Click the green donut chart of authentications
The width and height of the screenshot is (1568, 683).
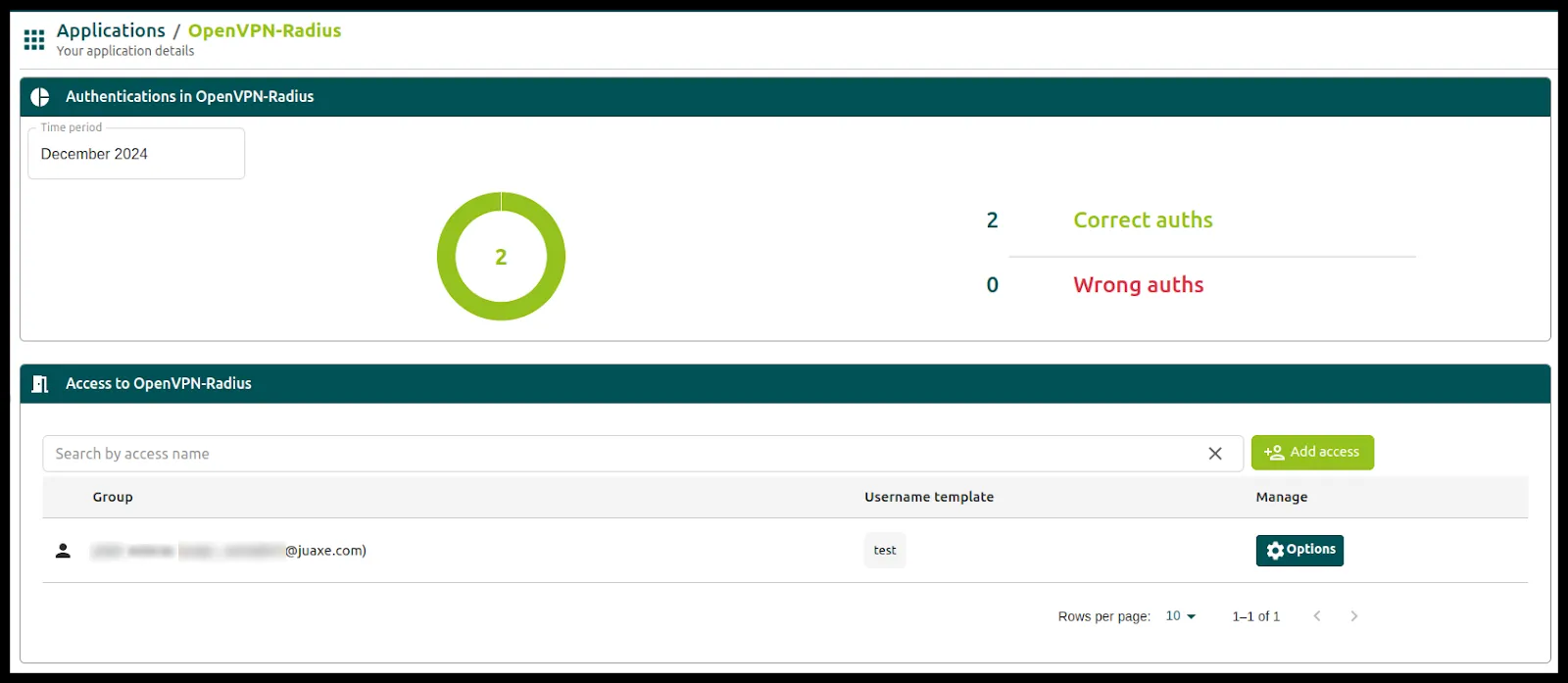[501, 257]
